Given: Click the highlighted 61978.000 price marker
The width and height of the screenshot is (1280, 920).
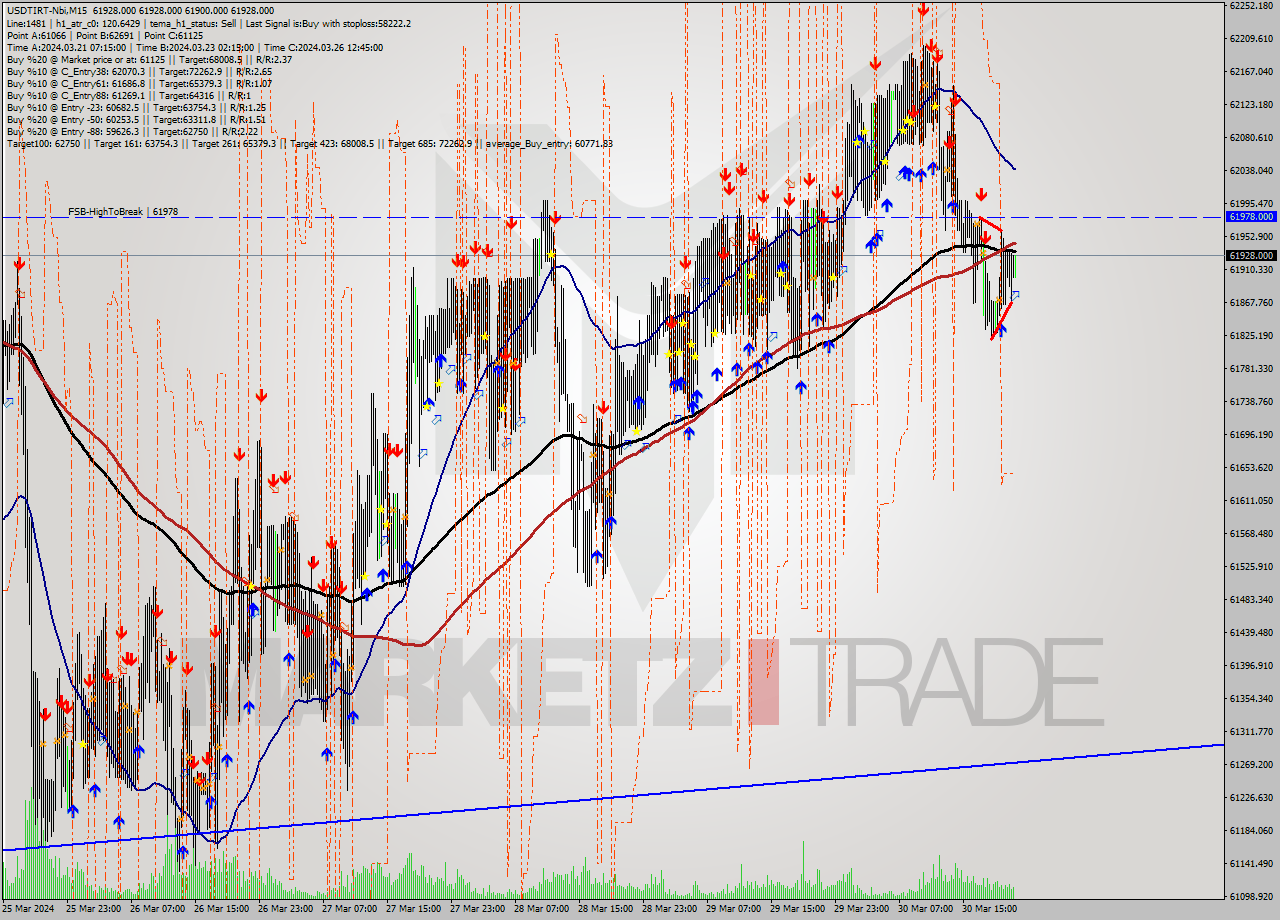Looking at the screenshot, I should [1251, 216].
